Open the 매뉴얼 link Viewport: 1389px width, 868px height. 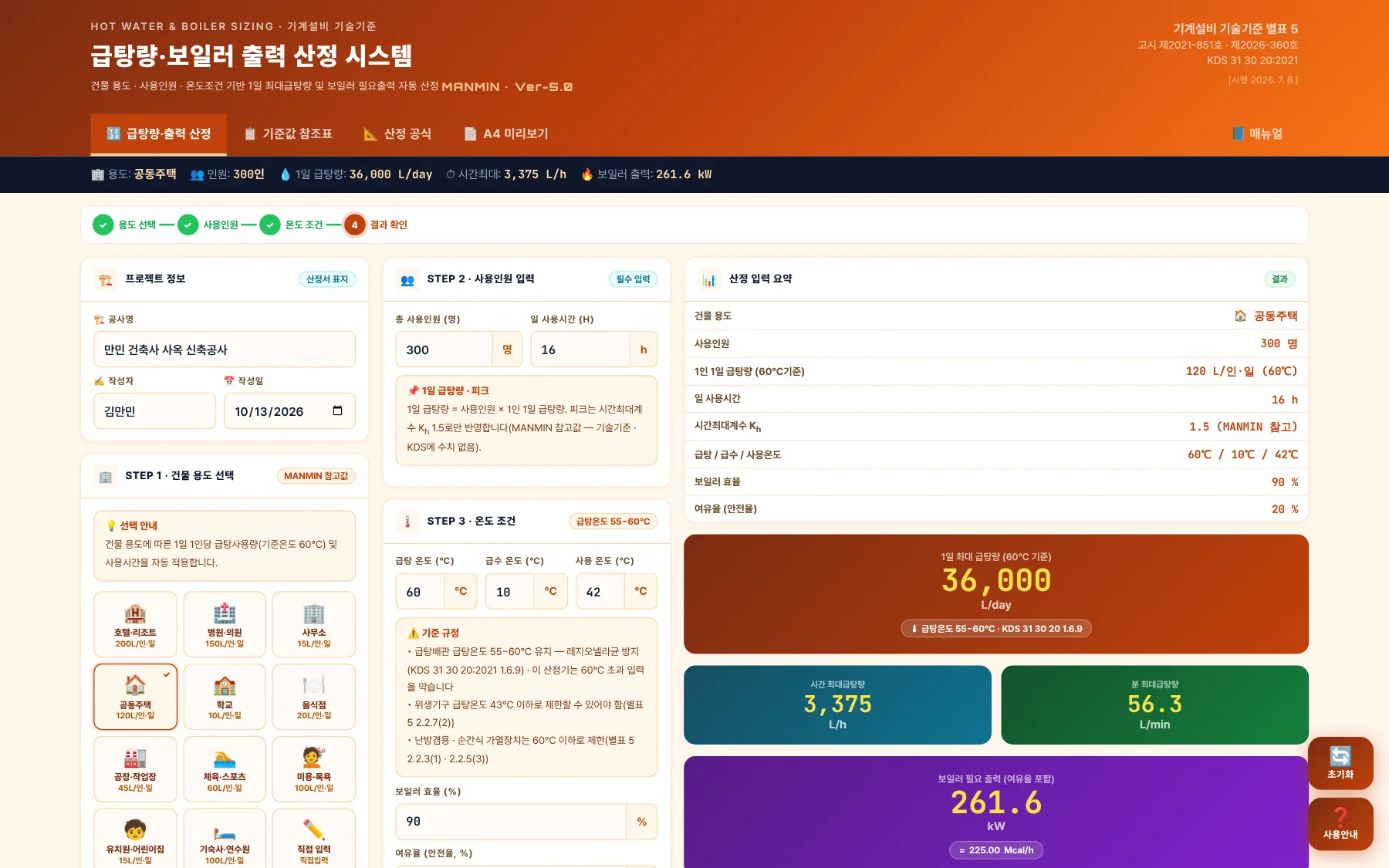[x=1257, y=134]
